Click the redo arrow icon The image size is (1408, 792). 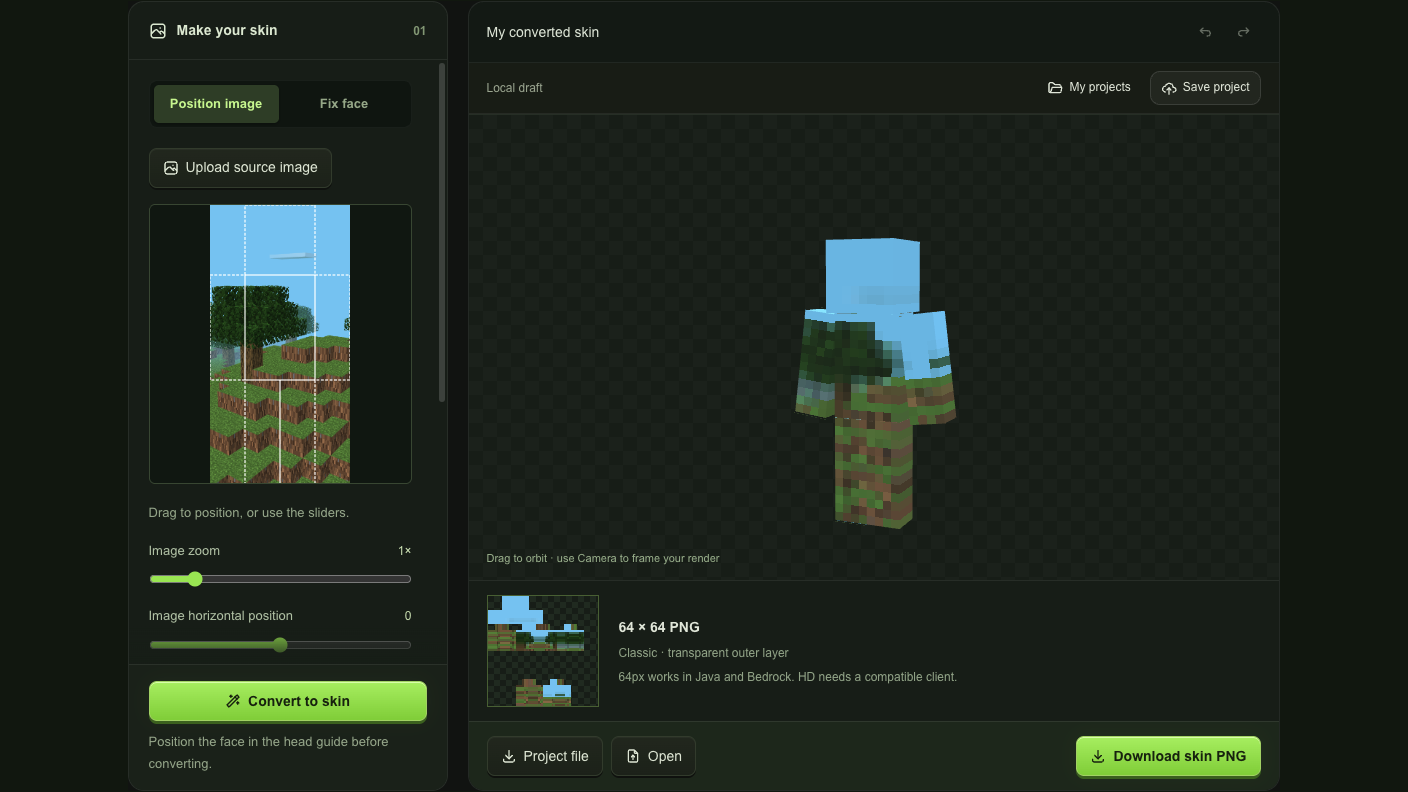coord(1243,32)
